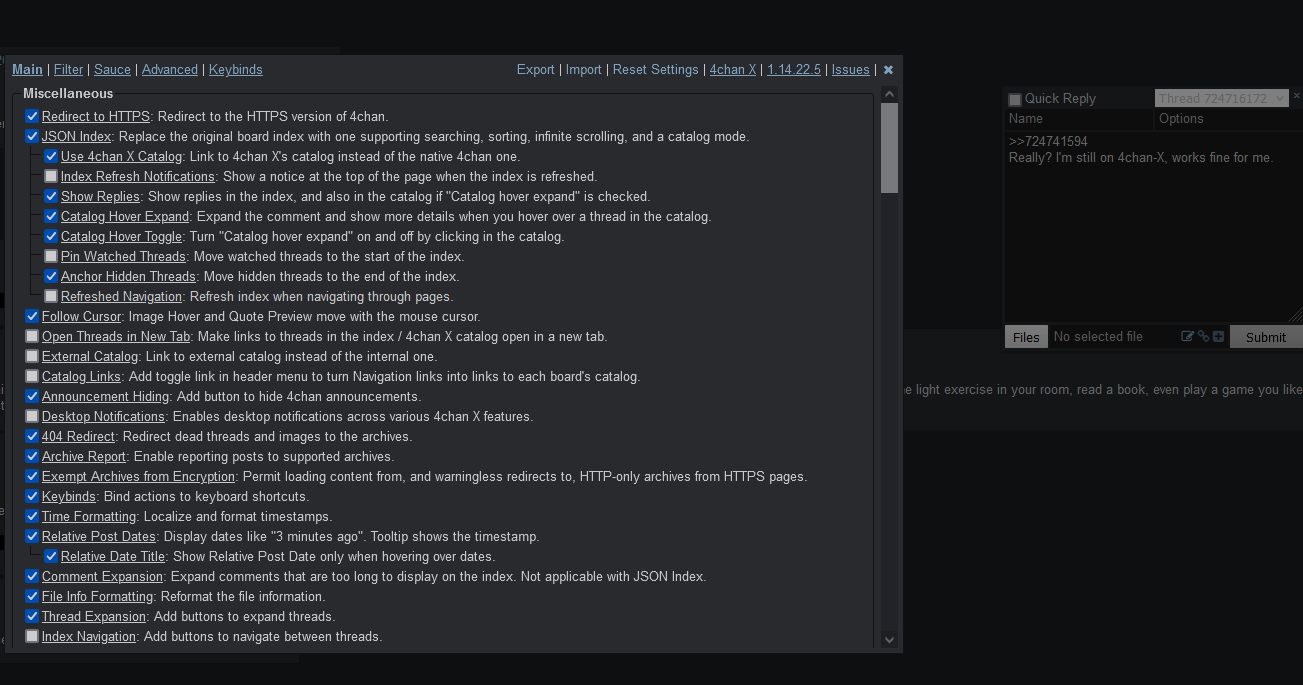Uncheck the Show Replies checkbox
The image size is (1303, 685).
[x=51, y=196]
